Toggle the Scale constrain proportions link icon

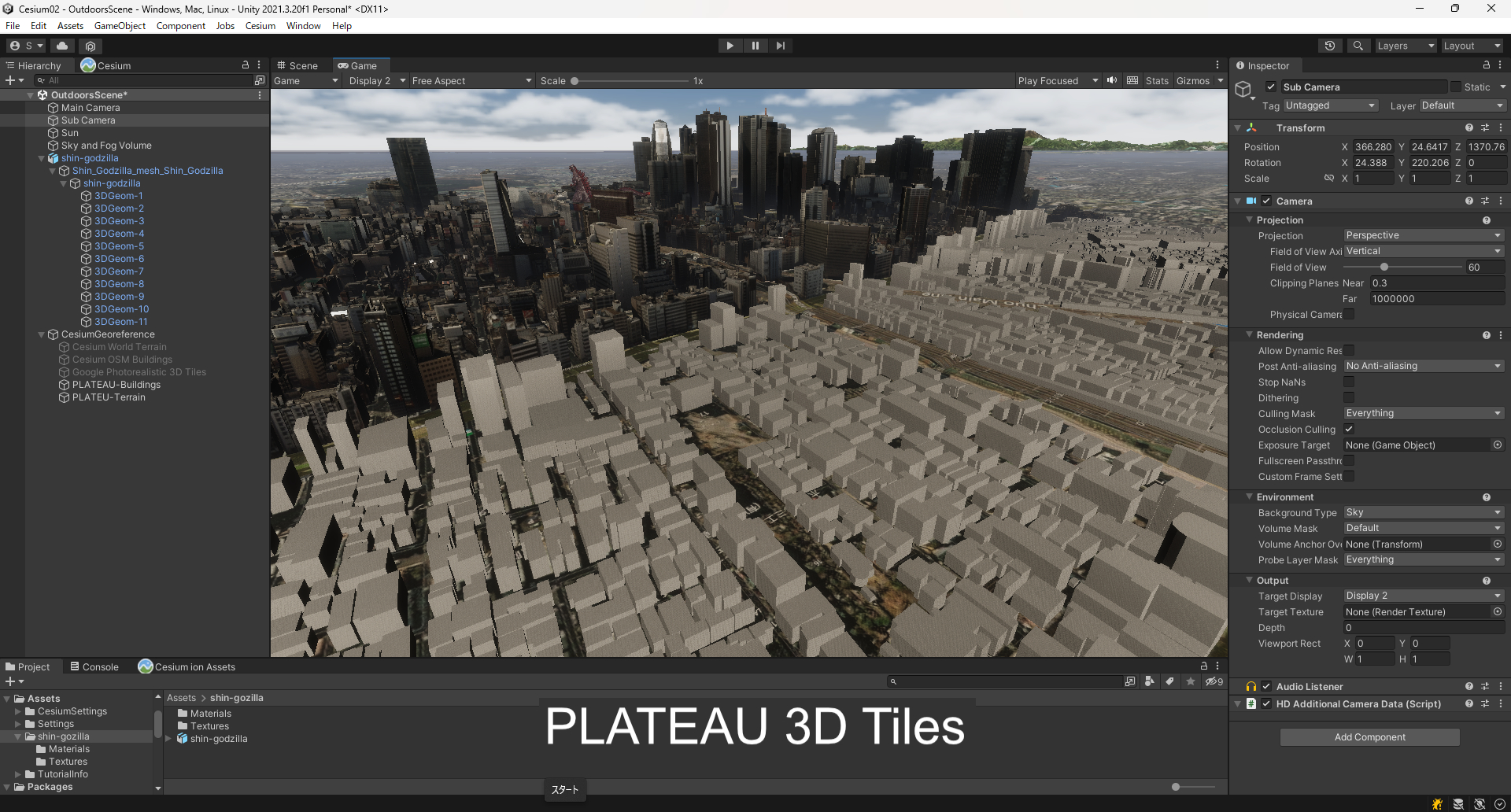[x=1329, y=178]
